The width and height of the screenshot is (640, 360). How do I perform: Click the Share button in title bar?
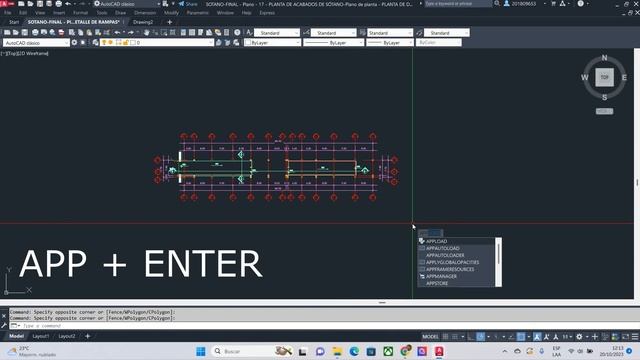point(188,4)
